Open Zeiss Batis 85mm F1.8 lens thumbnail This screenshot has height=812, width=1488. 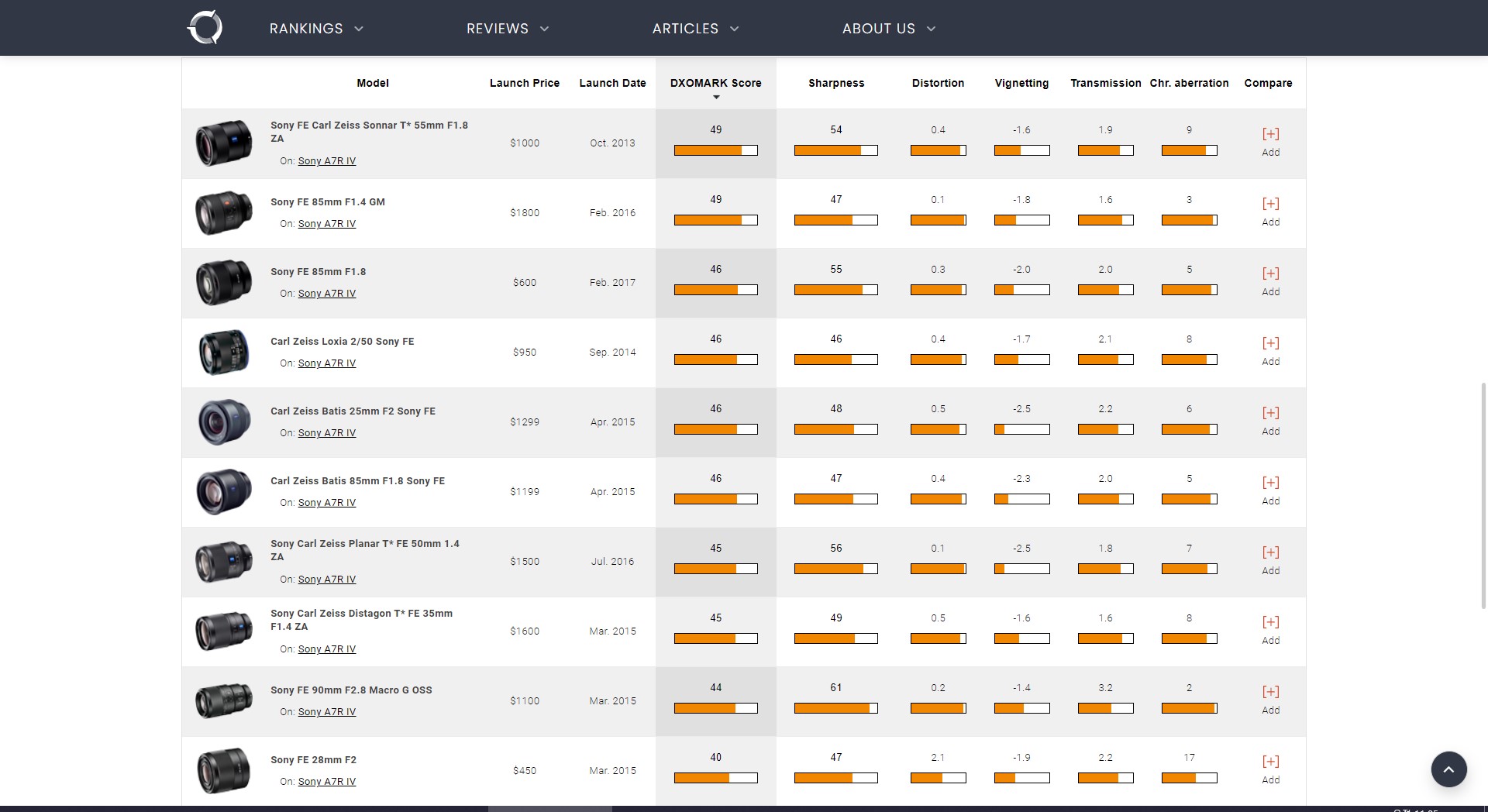tap(224, 491)
